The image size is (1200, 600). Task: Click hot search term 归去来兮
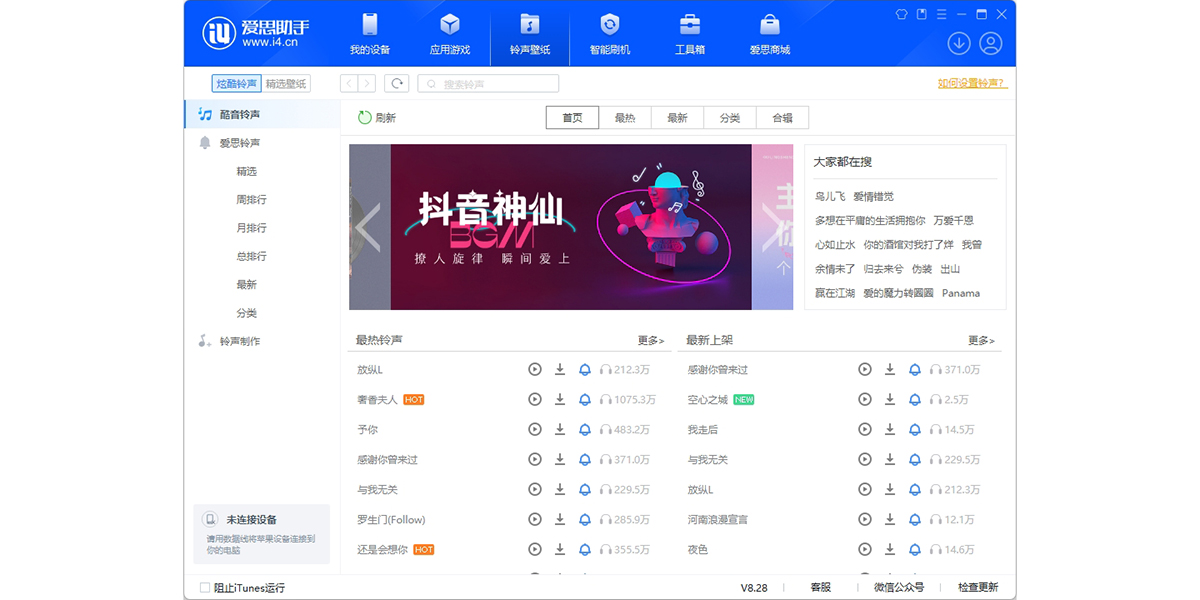(x=883, y=269)
